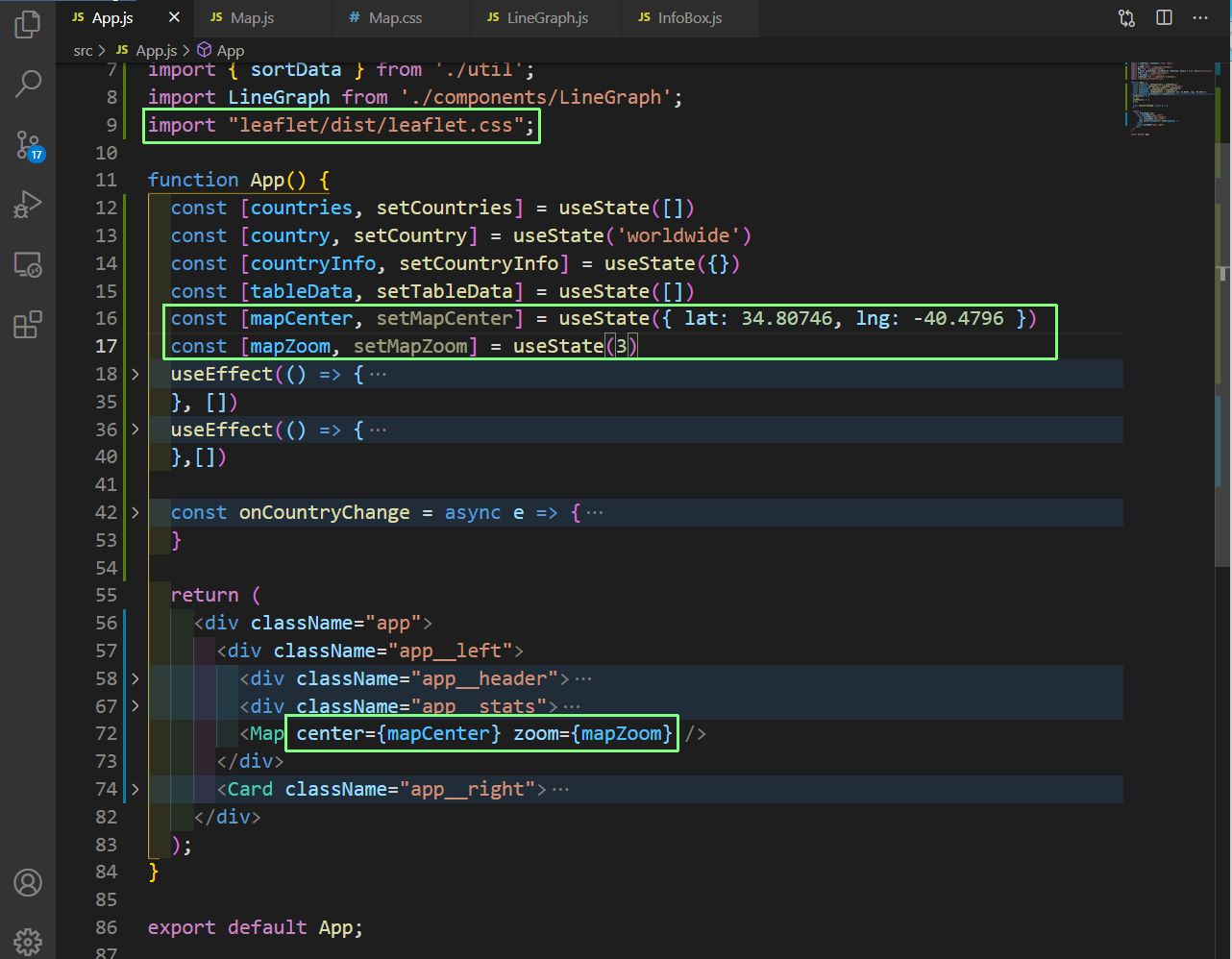Click the Open Changes compare icon

pyautogui.click(x=1126, y=17)
